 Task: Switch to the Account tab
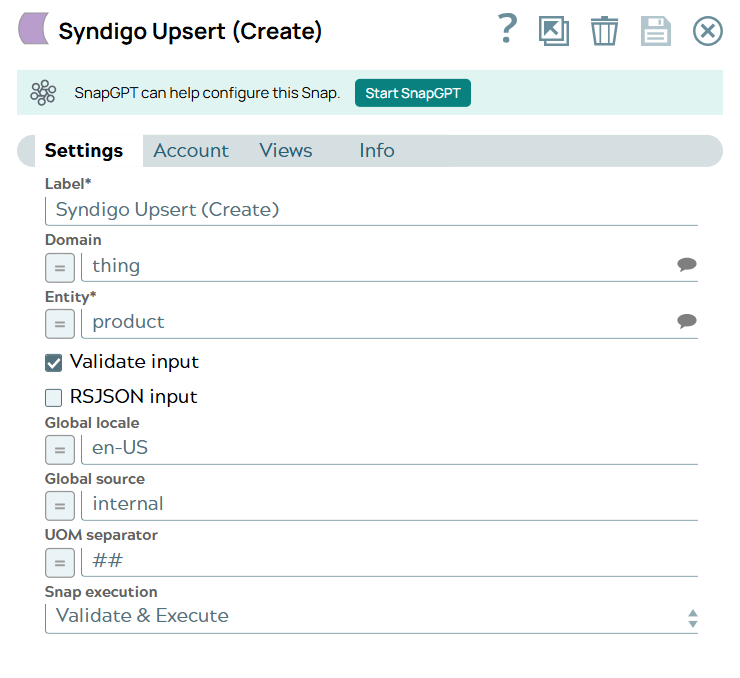191,151
